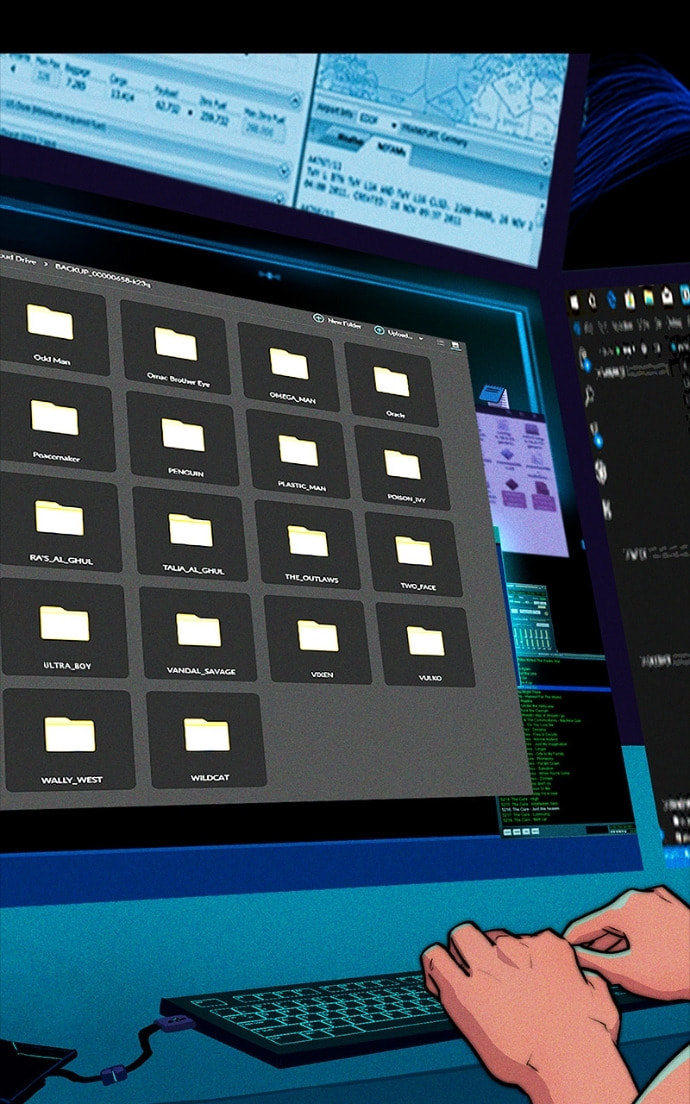The height and width of the screenshot is (1104, 690).
Task: Open the Odd Man folder
Action: click(x=52, y=325)
